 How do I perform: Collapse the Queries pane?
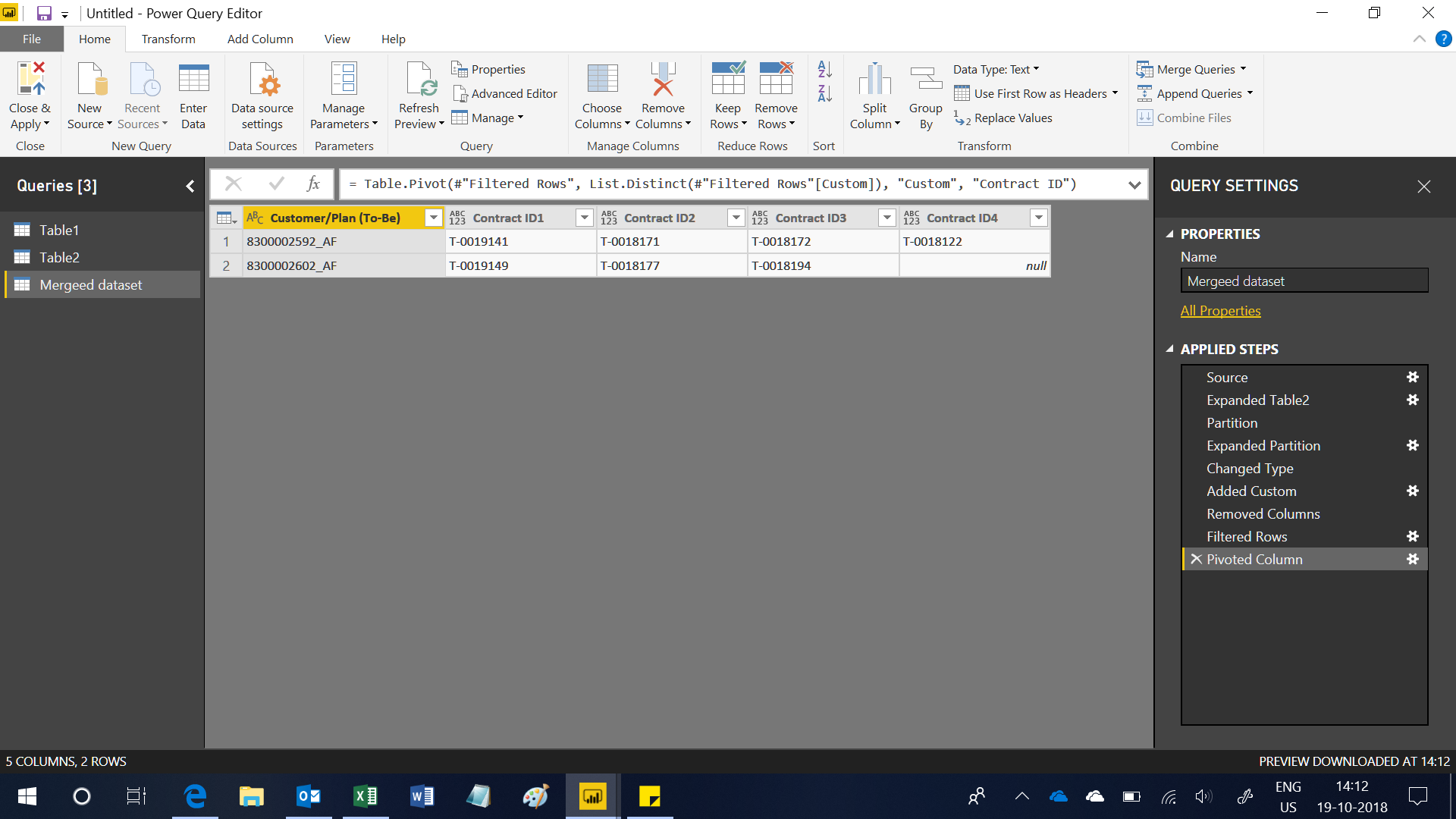pos(190,186)
